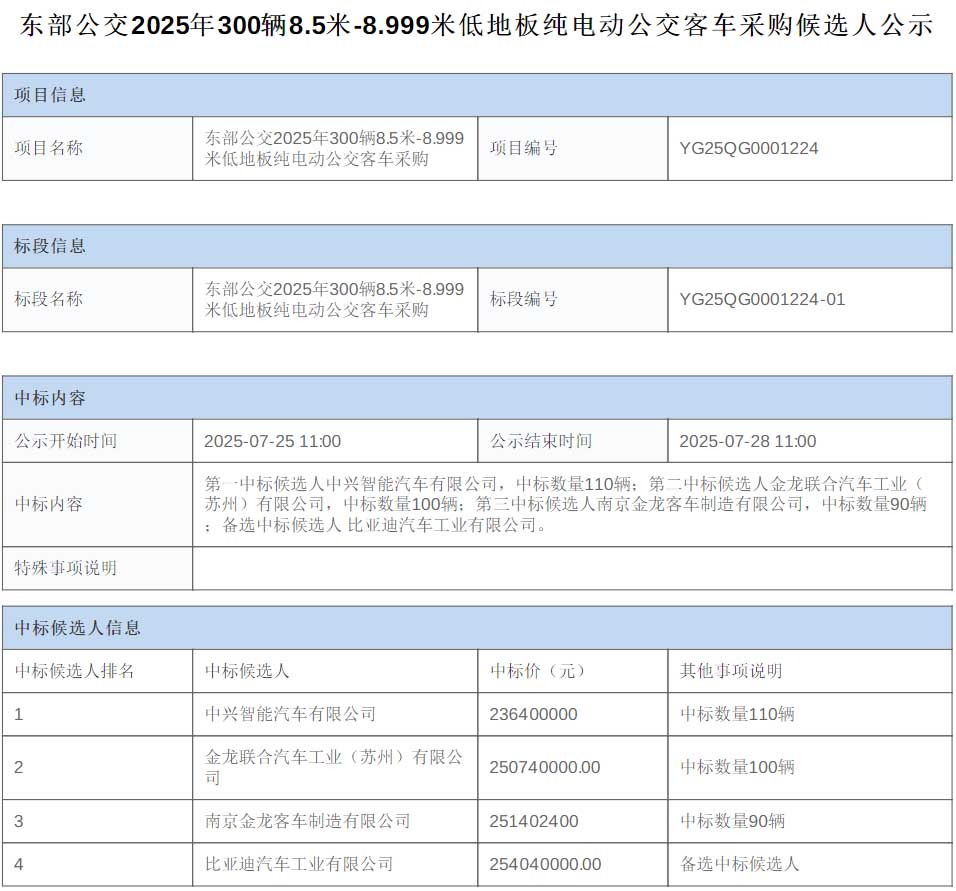Image resolution: width=956 pixels, height=891 pixels.
Task: Select bid price 236400000
Action: pyautogui.click(x=533, y=714)
